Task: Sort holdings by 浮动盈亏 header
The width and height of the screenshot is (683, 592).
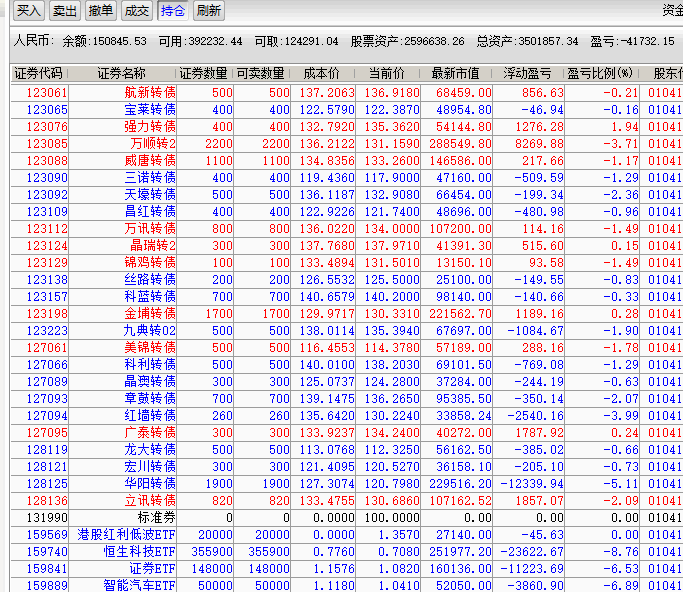Action: pyautogui.click(x=528, y=74)
